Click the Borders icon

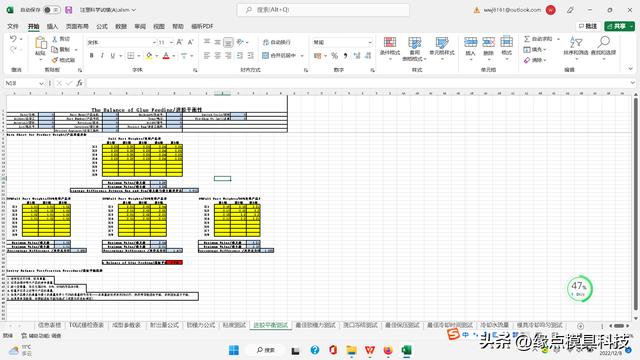(x=131, y=56)
